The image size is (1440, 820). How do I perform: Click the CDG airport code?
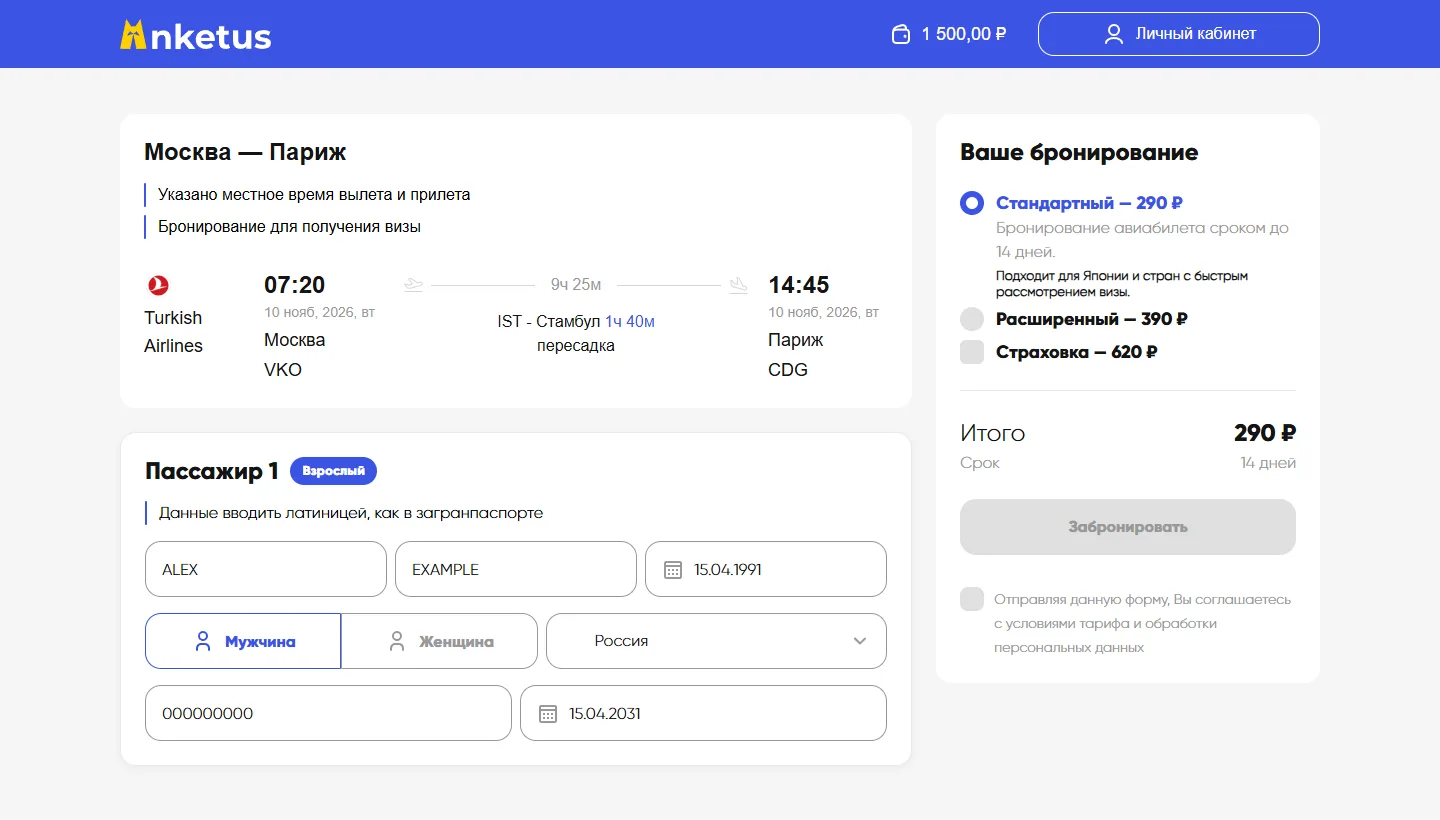pos(788,370)
